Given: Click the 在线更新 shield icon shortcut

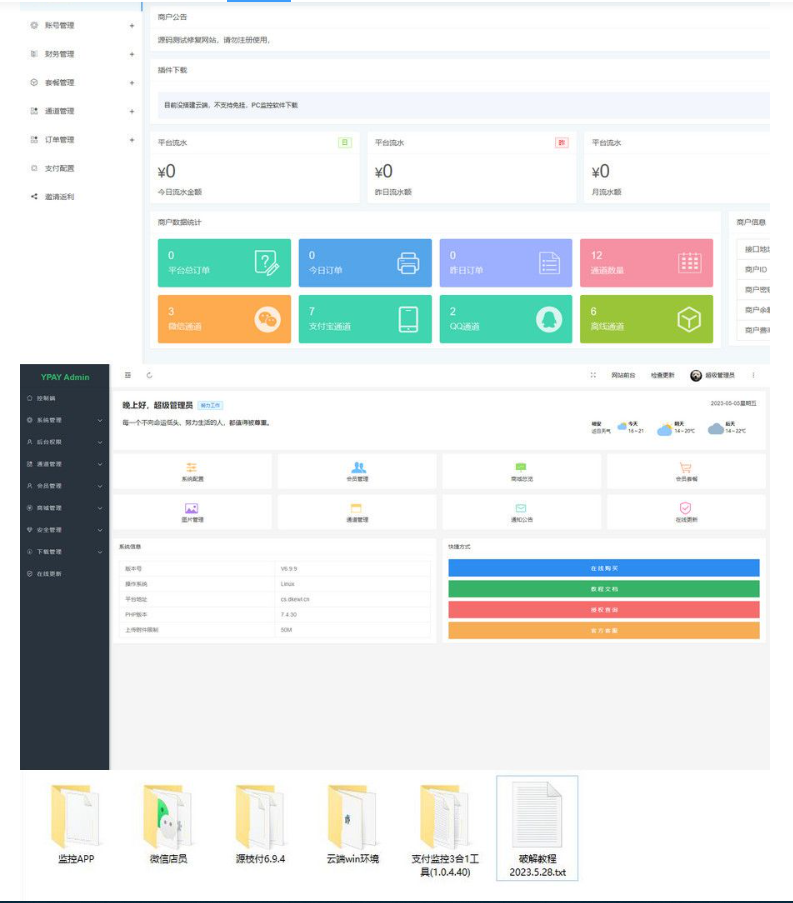Looking at the screenshot, I should pyautogui.click(x=685, y=509).
